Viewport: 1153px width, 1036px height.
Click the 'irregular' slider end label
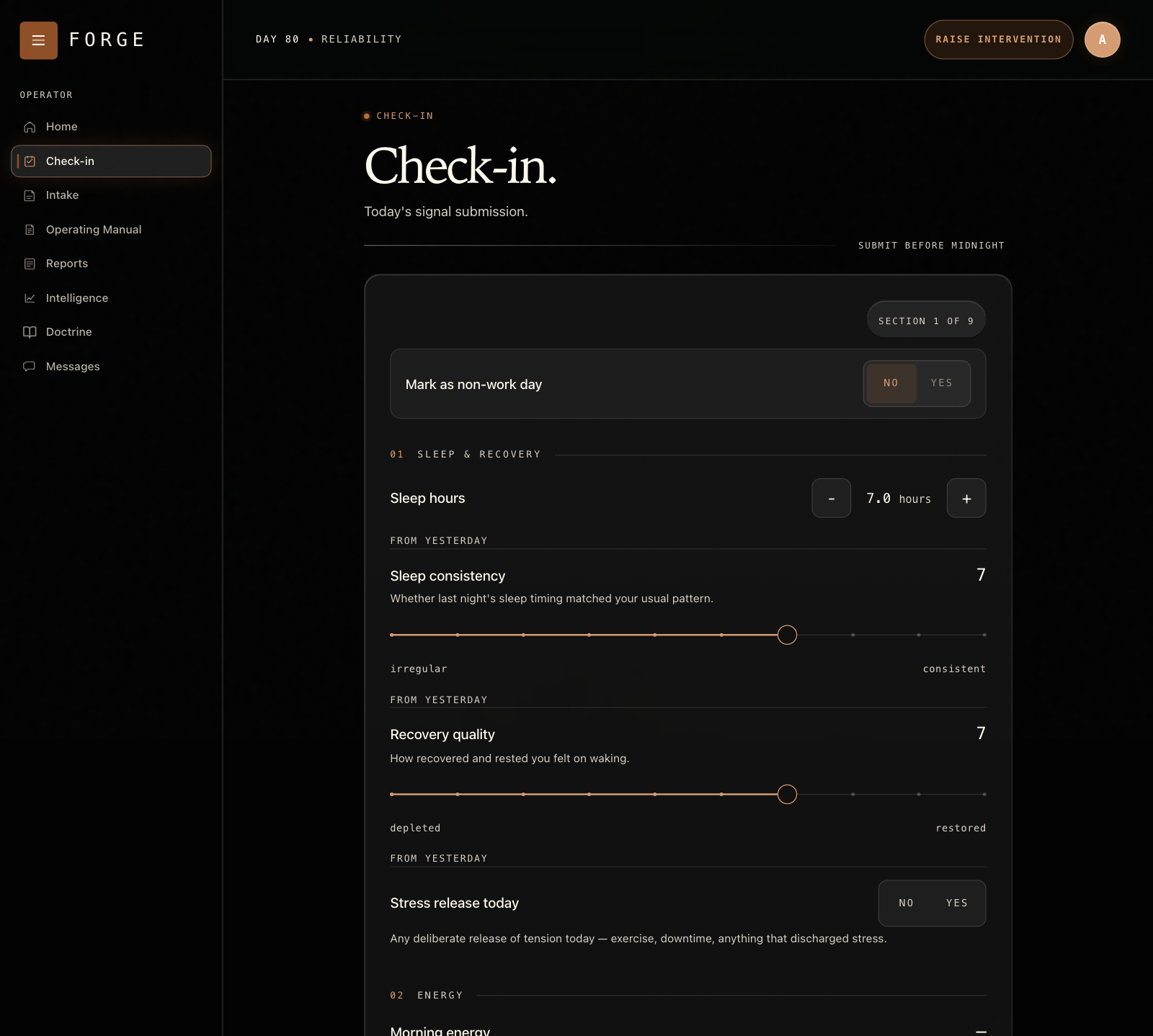tap(419, 669)
